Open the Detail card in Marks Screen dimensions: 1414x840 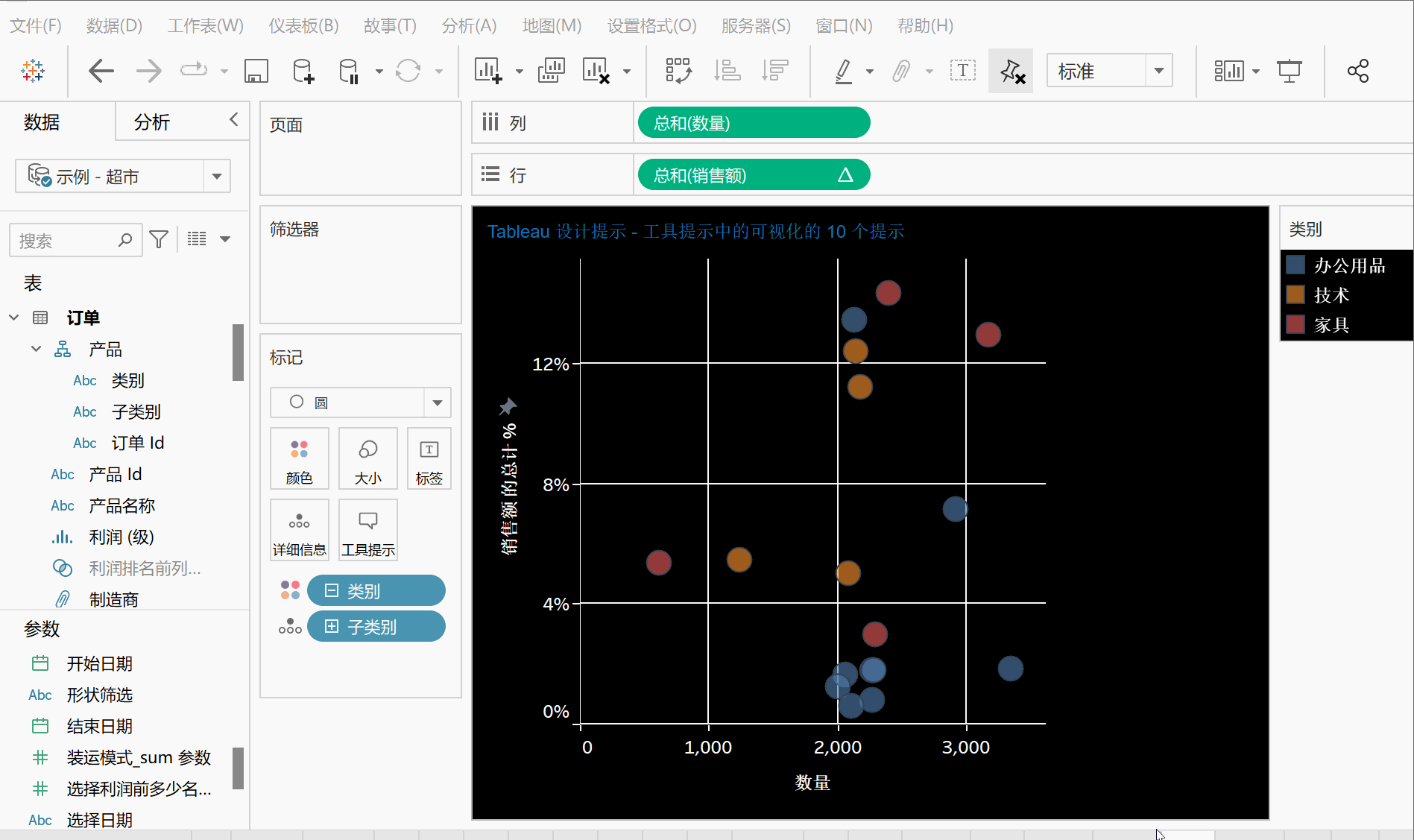tap(300, 530)
